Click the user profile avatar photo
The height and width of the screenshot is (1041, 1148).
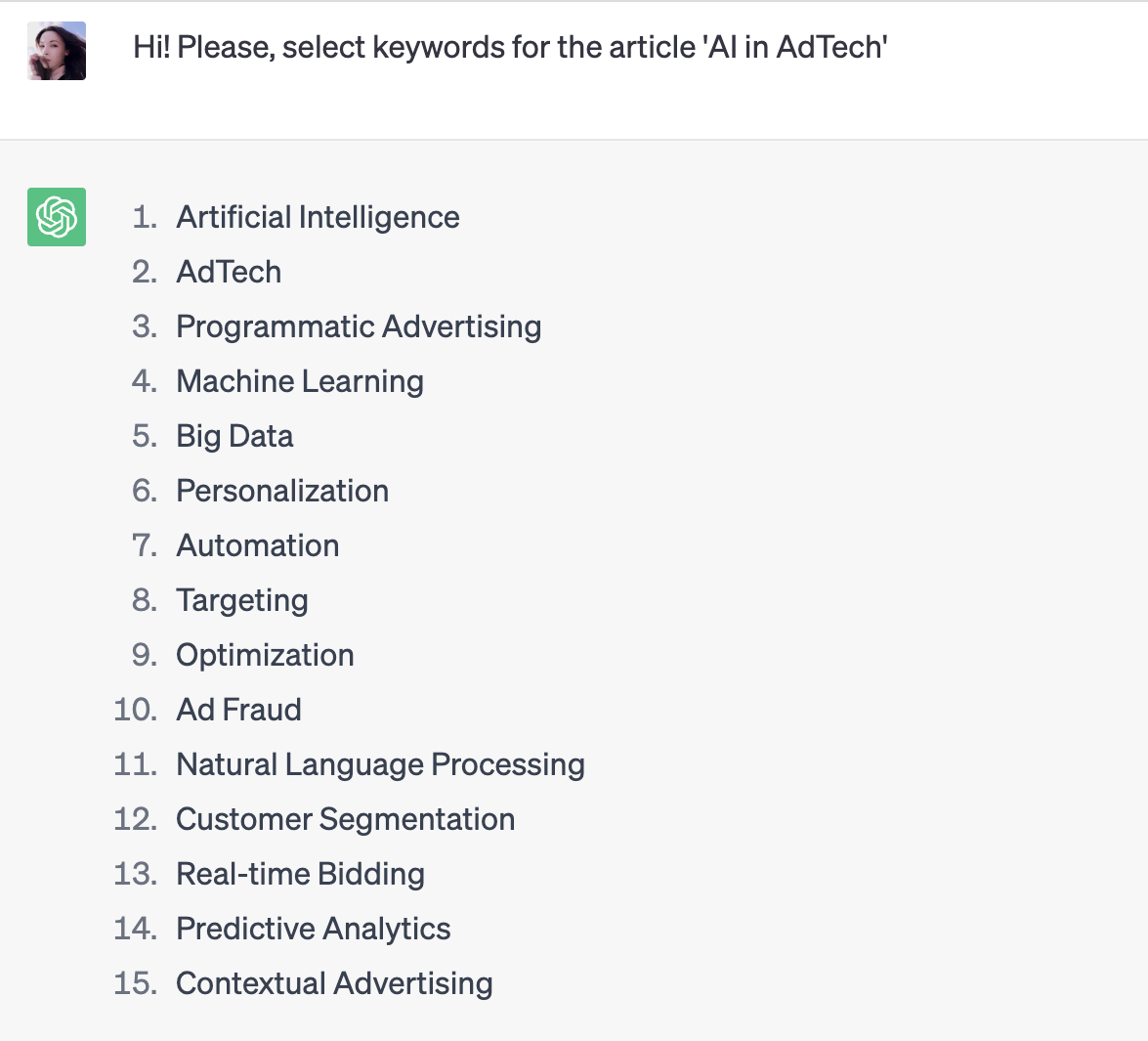57,51
